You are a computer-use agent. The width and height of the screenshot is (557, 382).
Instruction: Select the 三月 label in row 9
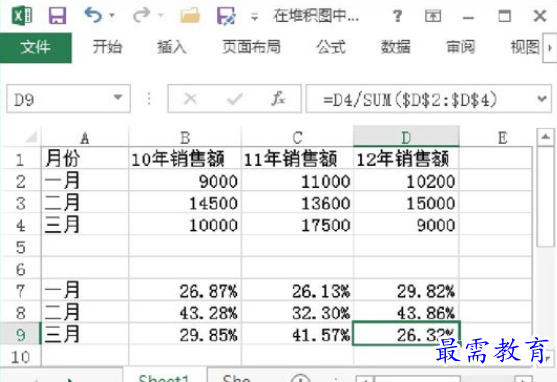[x=85, y=334]
